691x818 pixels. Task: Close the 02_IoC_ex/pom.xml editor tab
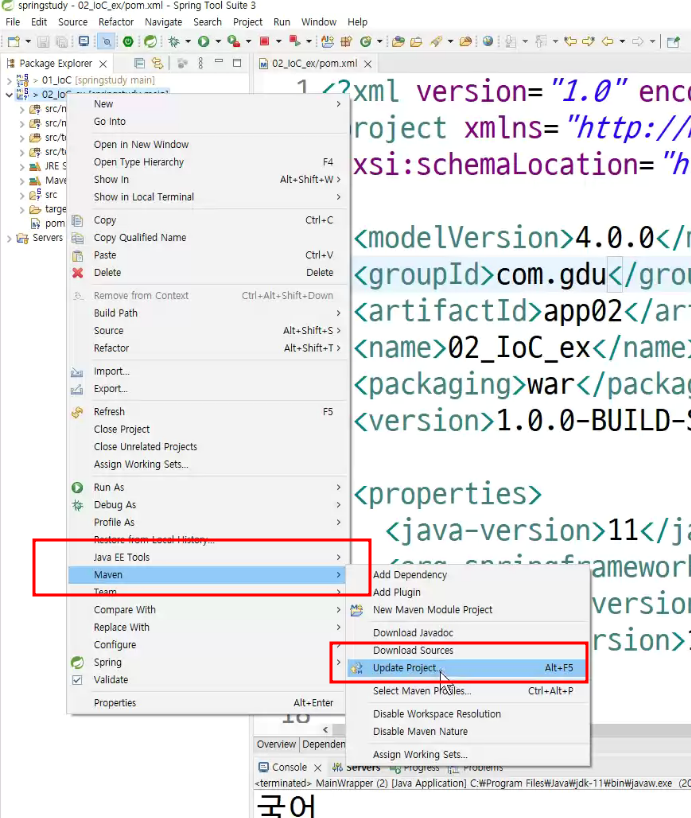pyautogui.click(x=368, y=64)
